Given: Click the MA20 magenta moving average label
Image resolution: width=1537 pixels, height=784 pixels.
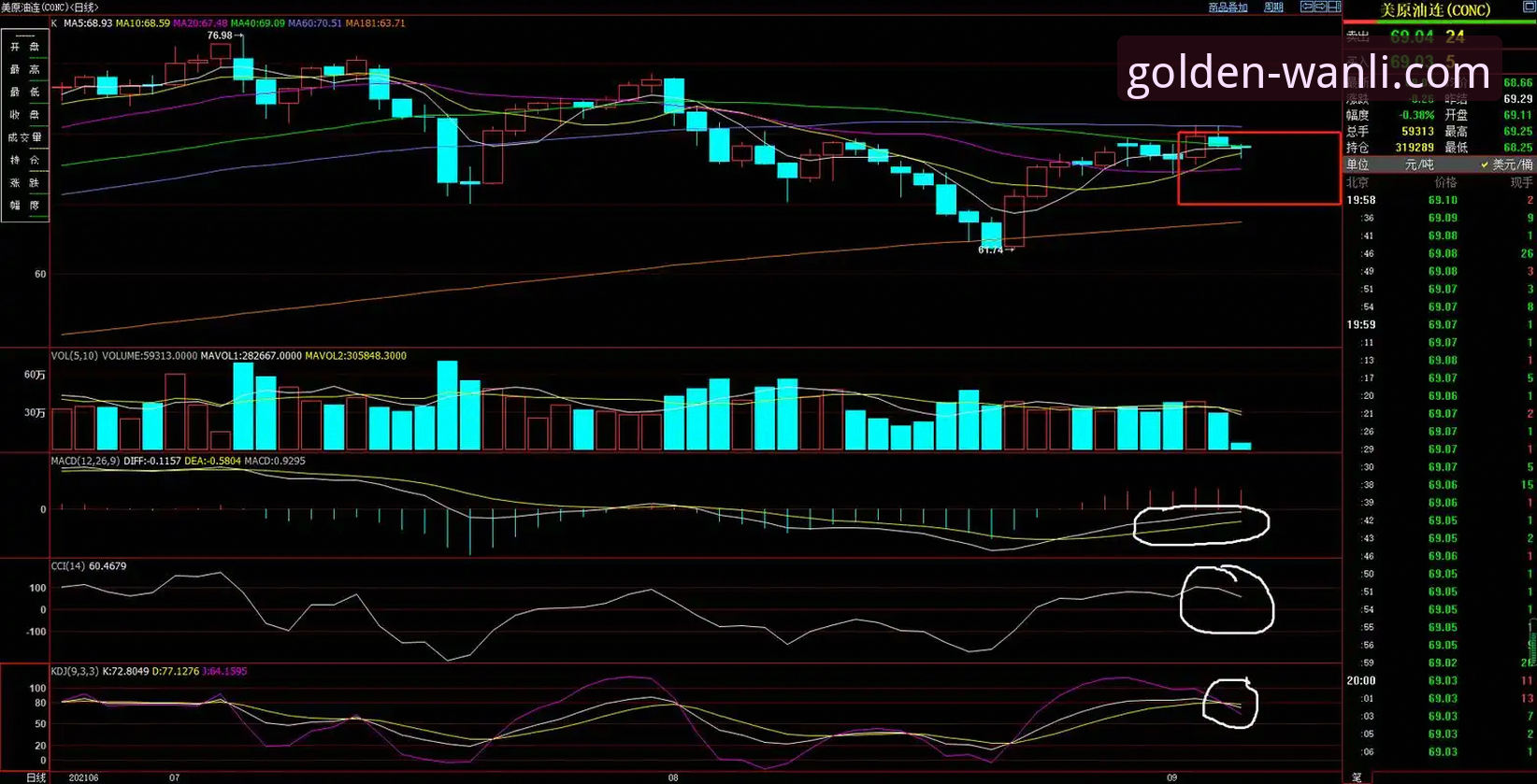Looking at the screenshot, I should (x=200, y=23).
